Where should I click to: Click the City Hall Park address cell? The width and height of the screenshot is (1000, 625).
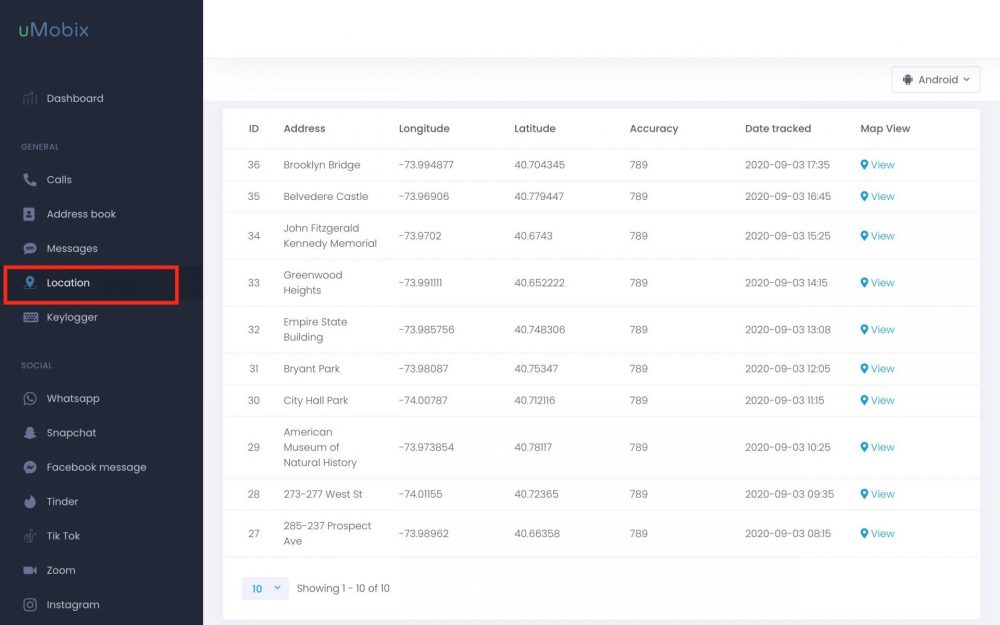[316, 401]
